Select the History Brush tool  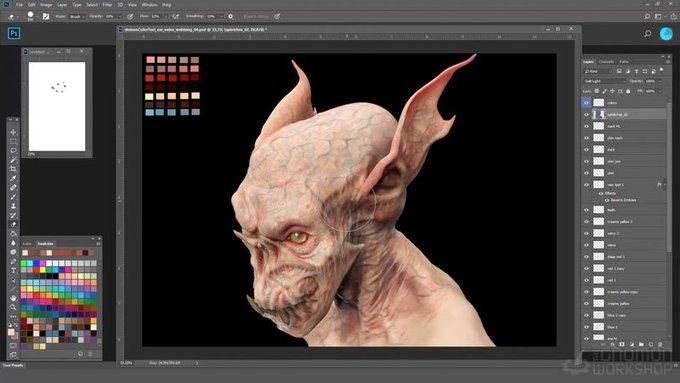pos(13,215)
